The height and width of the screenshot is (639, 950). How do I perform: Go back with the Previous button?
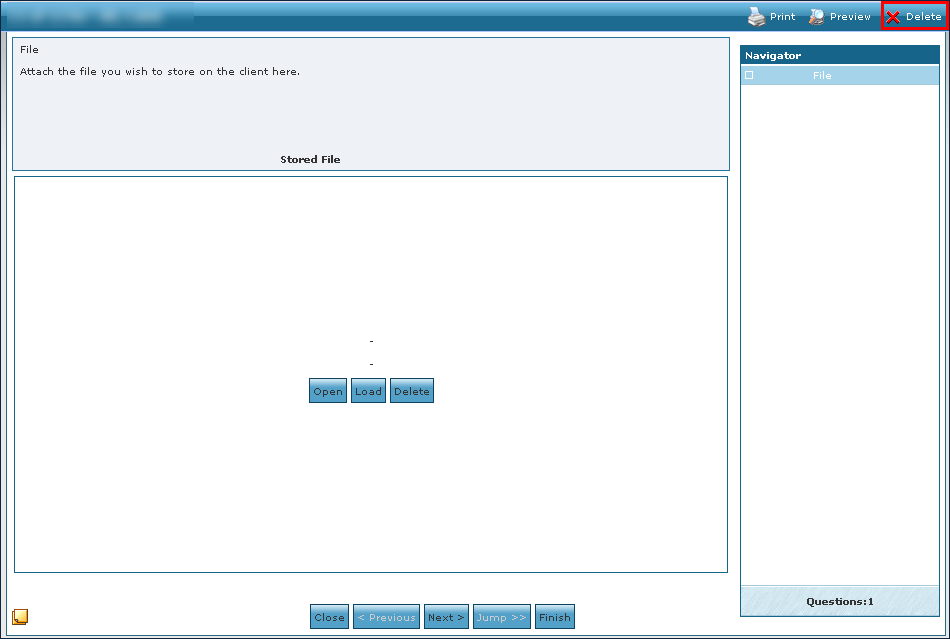[x=386, y=617]
